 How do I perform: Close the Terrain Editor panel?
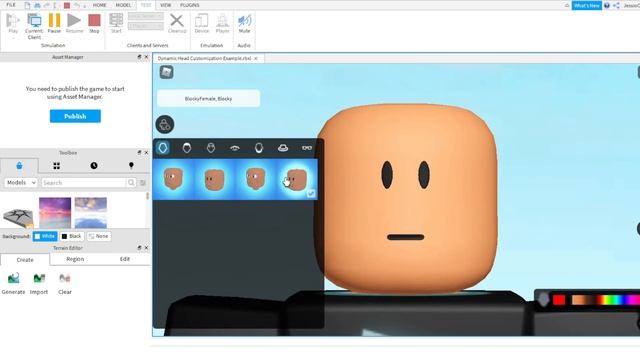[x=146, y=248]
